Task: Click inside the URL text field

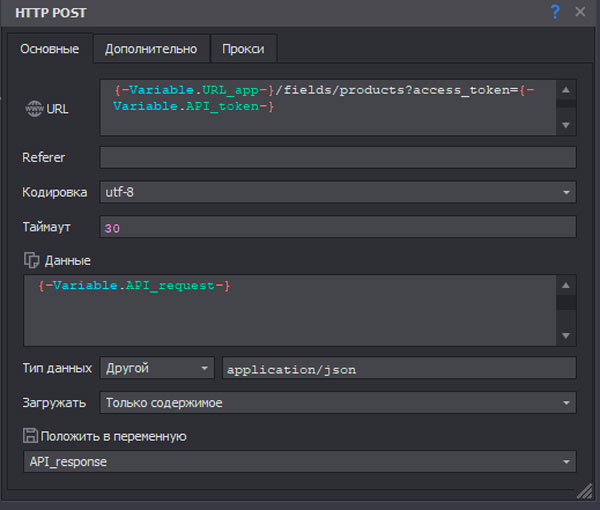Action: point(328,107)
